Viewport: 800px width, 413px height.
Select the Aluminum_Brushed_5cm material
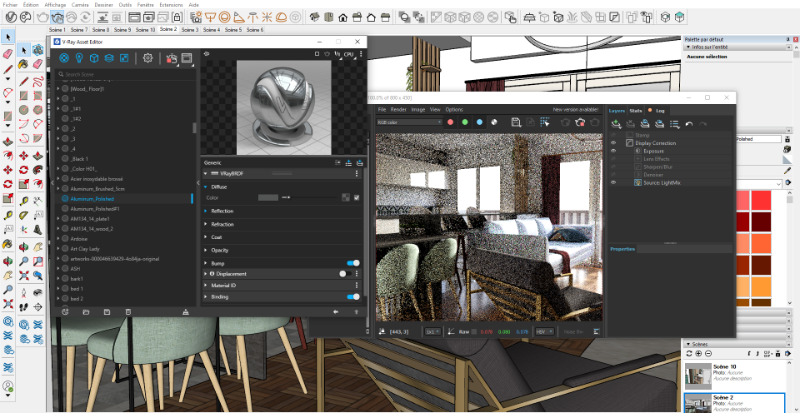click(x=97, y=188)
